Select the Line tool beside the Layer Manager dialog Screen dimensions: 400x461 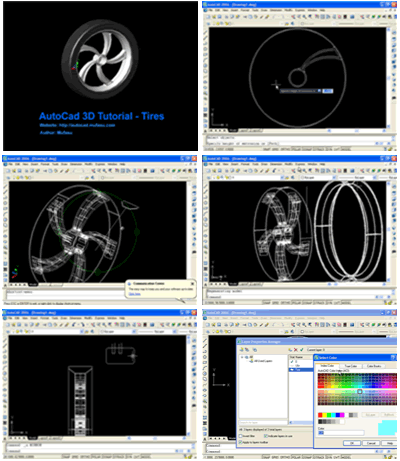[x=205, y=341]
